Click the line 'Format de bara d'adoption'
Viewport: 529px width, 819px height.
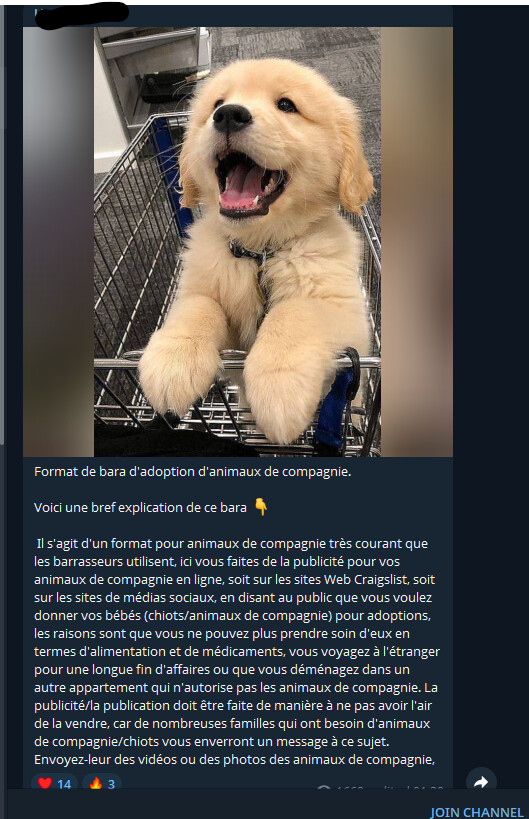click(193, 472)
